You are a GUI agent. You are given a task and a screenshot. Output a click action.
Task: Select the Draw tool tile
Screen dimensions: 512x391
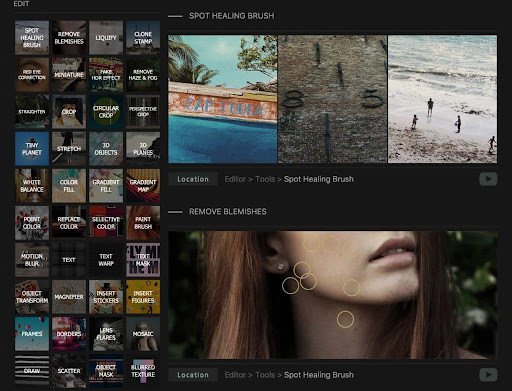coord(32,371)
